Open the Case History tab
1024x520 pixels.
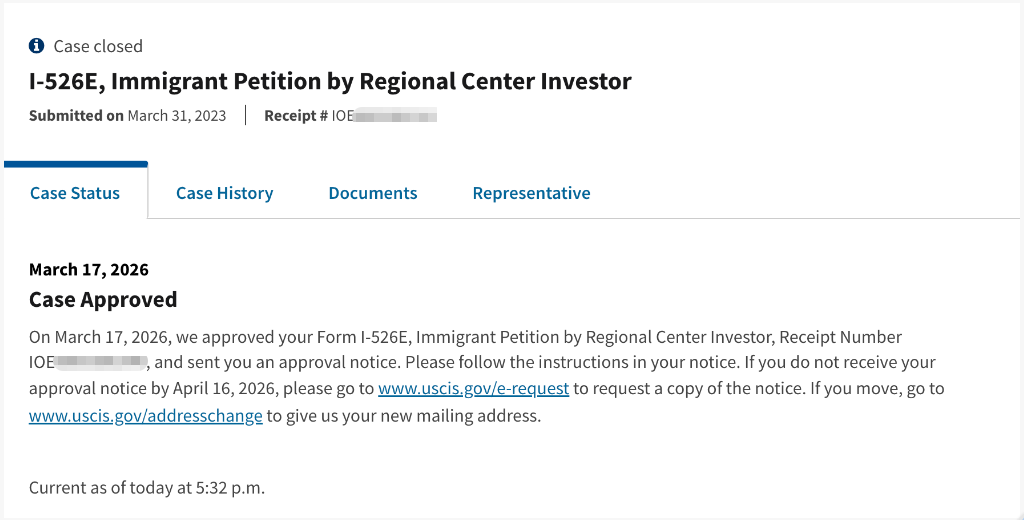(x=224, y=193)
